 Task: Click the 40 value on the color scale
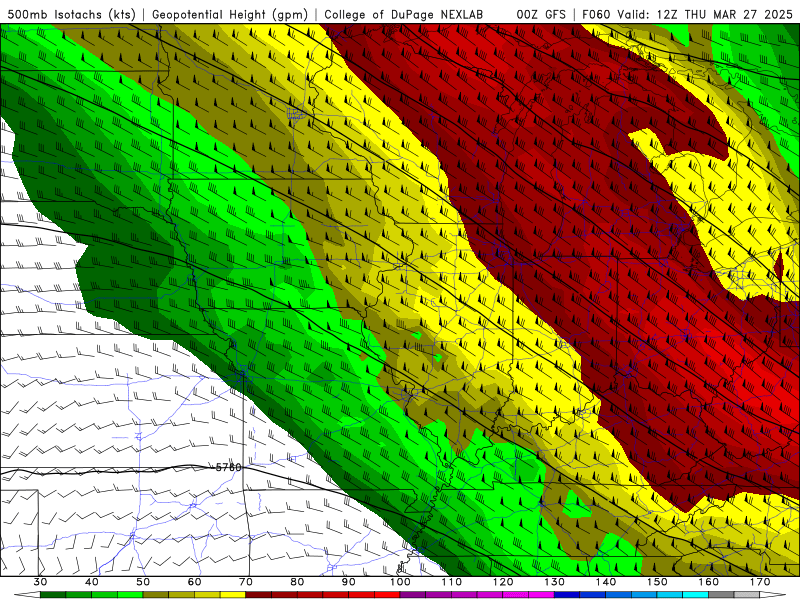click(x=92, y=582)
